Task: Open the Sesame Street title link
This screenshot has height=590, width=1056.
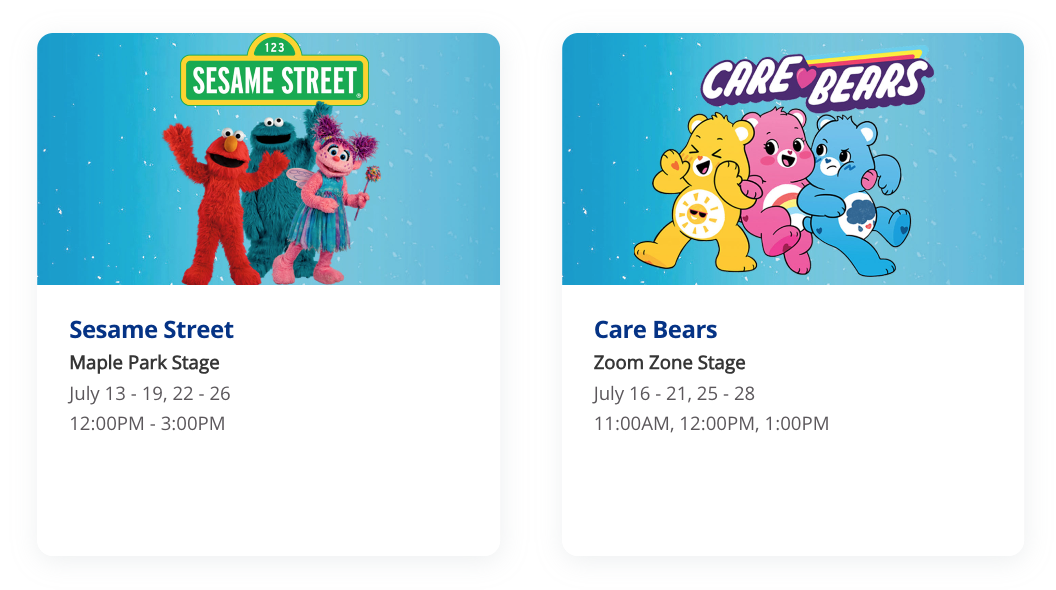Action: coord(151,330)
